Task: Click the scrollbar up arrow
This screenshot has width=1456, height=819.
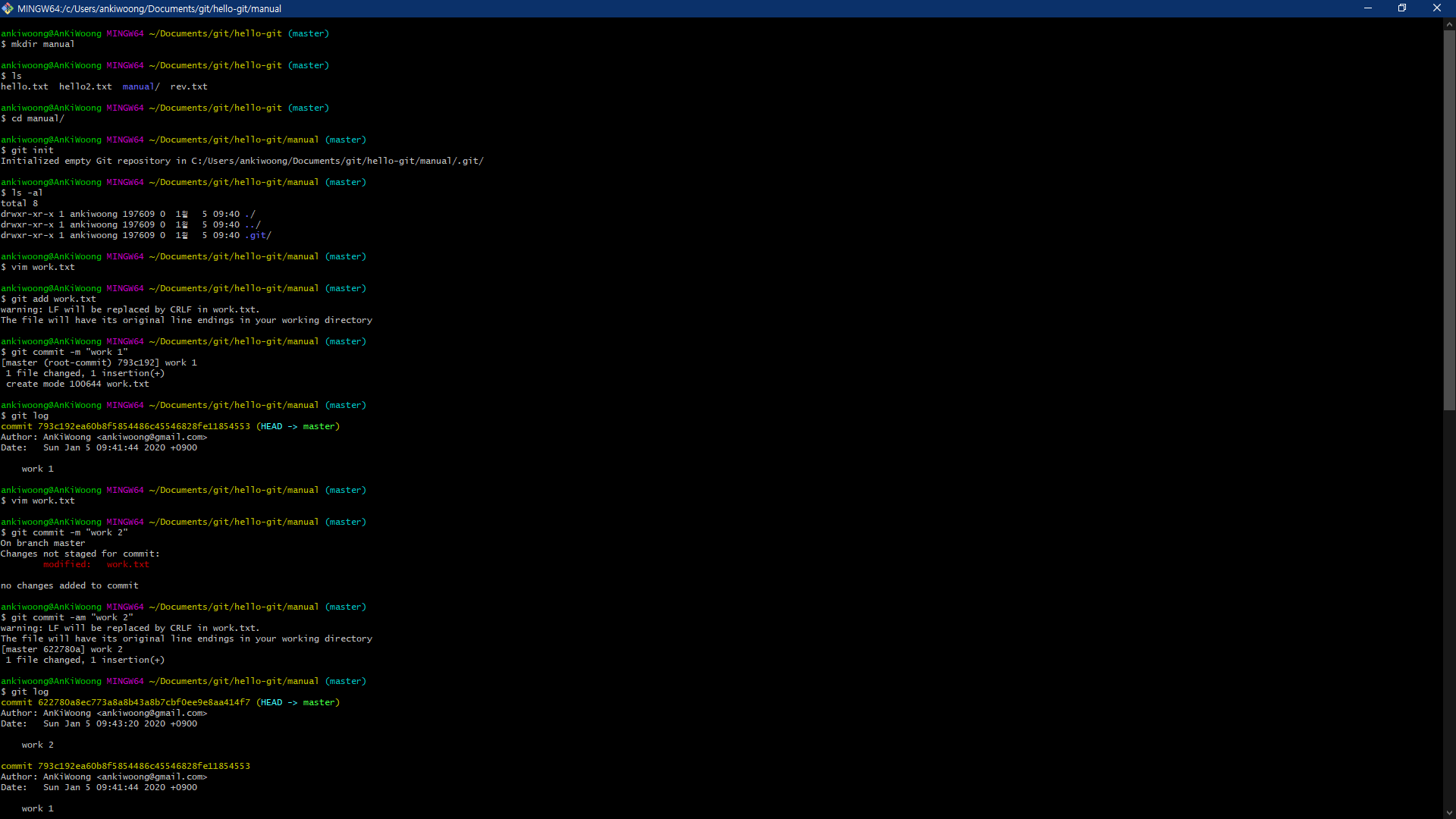Action: (x=1449, y=24)
